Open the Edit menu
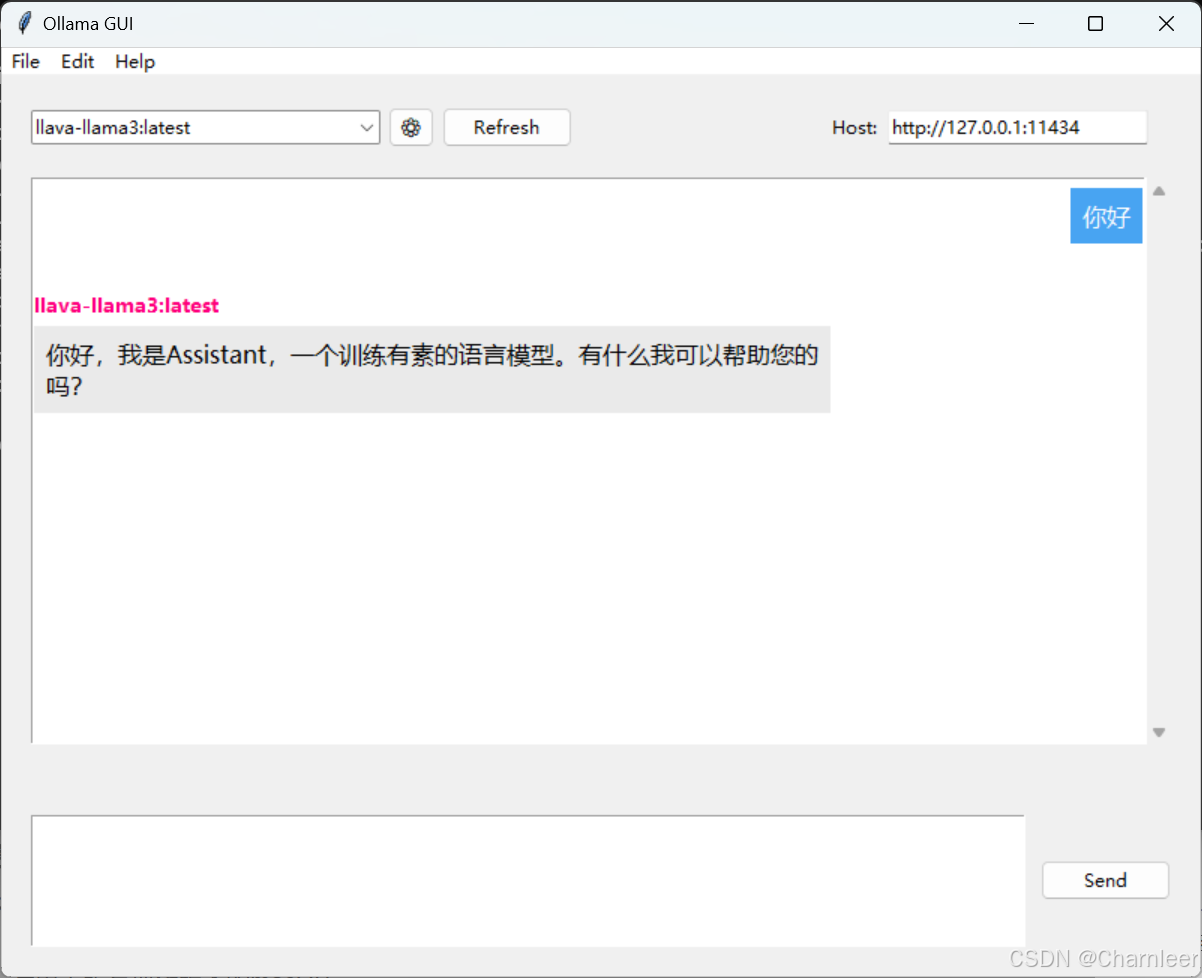Viewport: 1202px width, 978px height. click(x=77, y=62)
